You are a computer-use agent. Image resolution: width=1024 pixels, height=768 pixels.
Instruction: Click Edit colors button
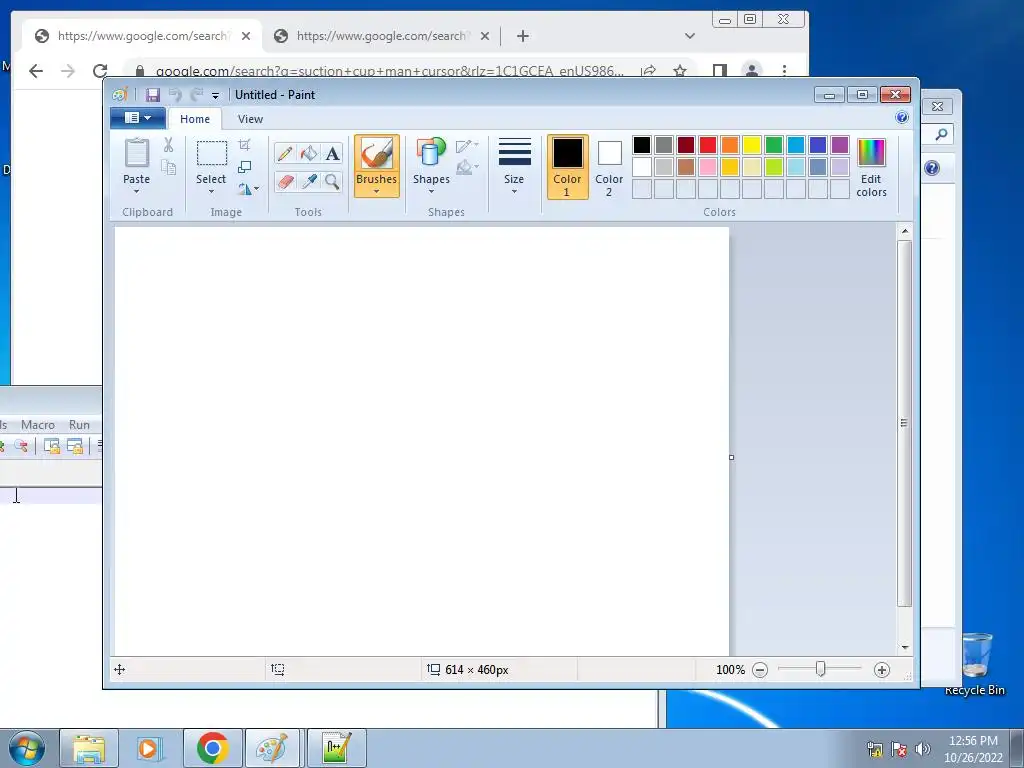(x=871, y=167)
